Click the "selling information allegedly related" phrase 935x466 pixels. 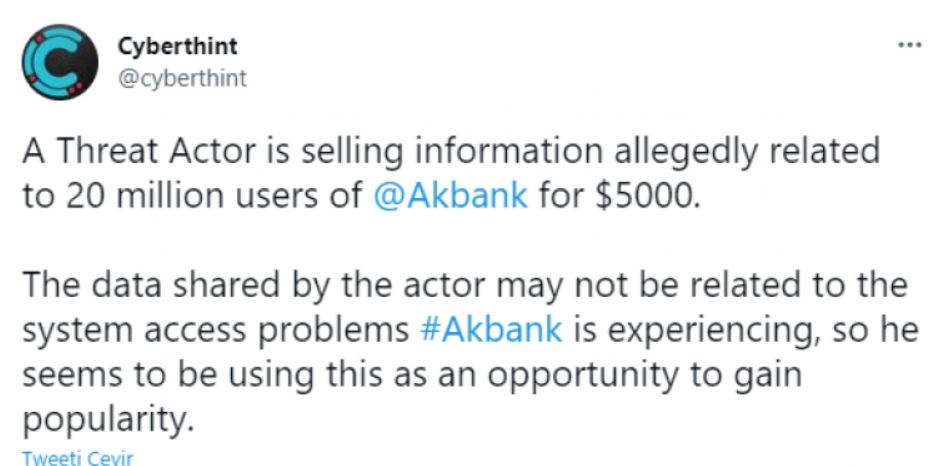pos(608,151)
